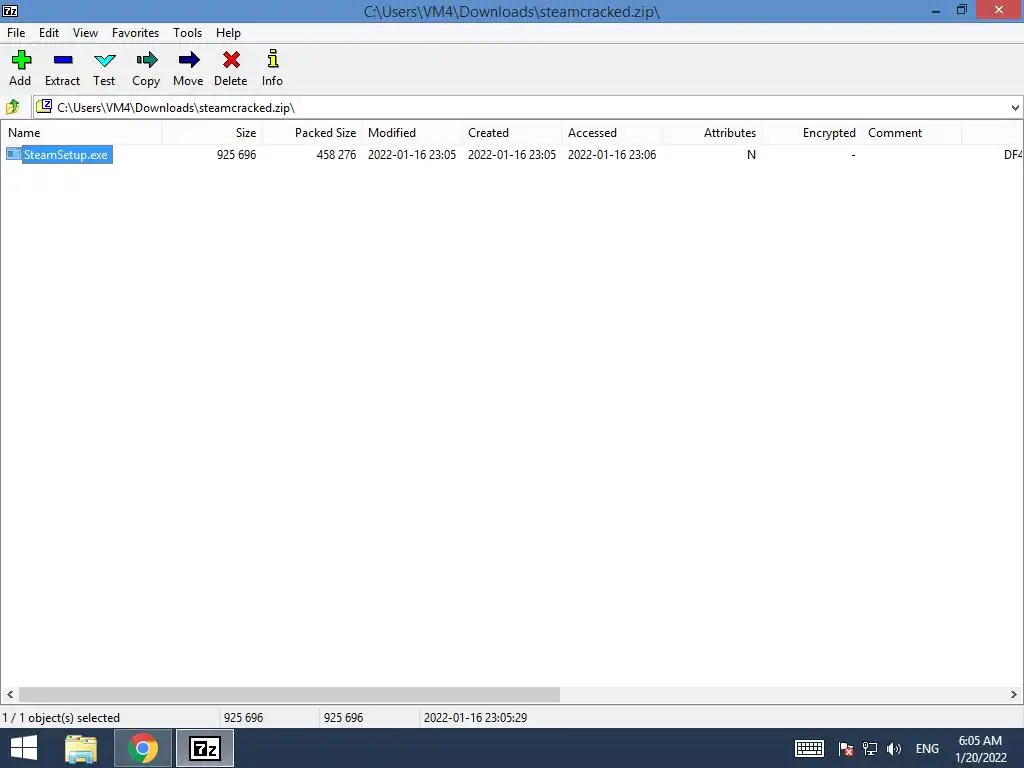Click the scrollbar right arrow
1024x768 pixels.
click(1014, 694)
